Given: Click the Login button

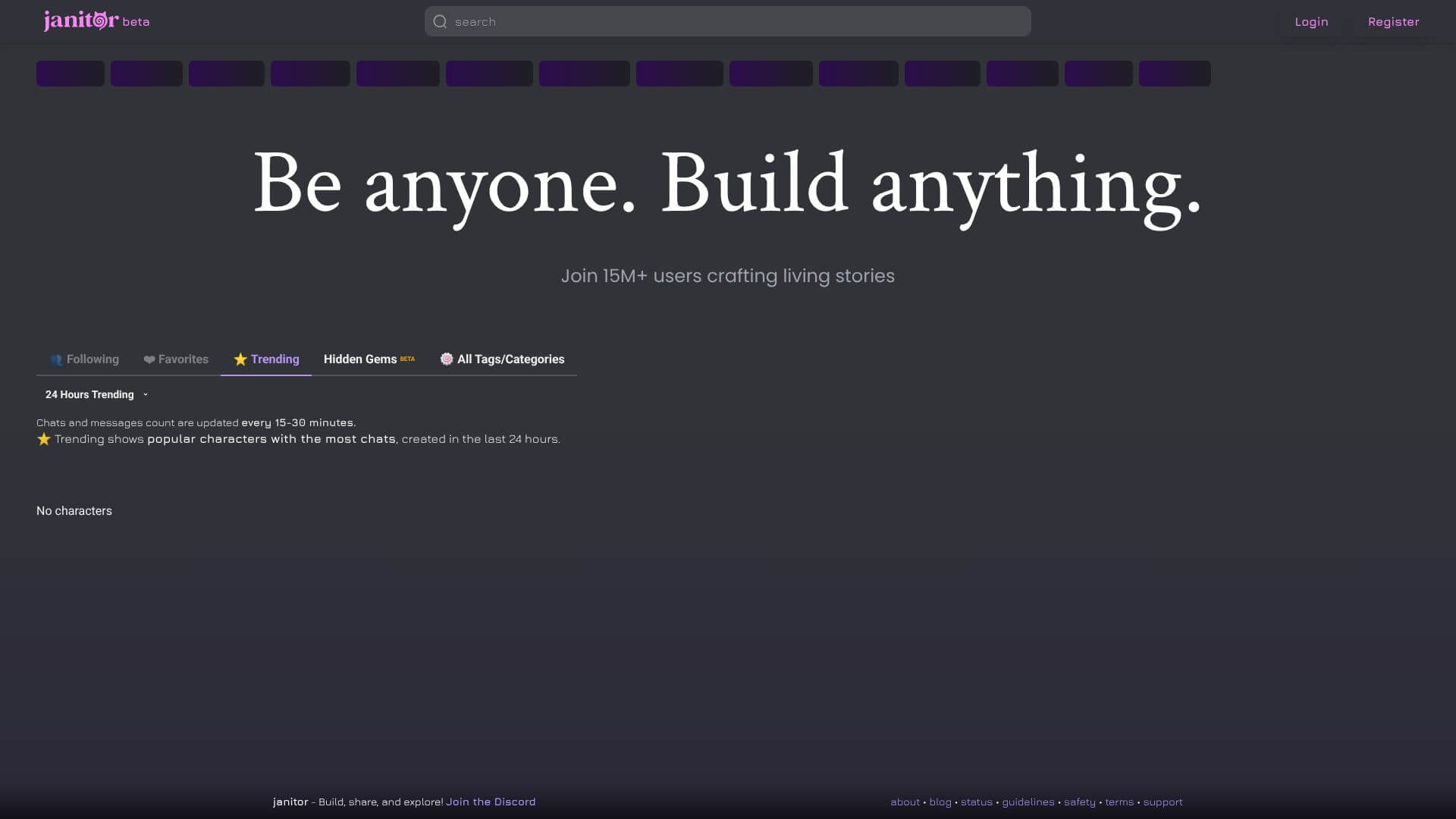Looking at the screenshot, I should click(x=1311, y=21).
